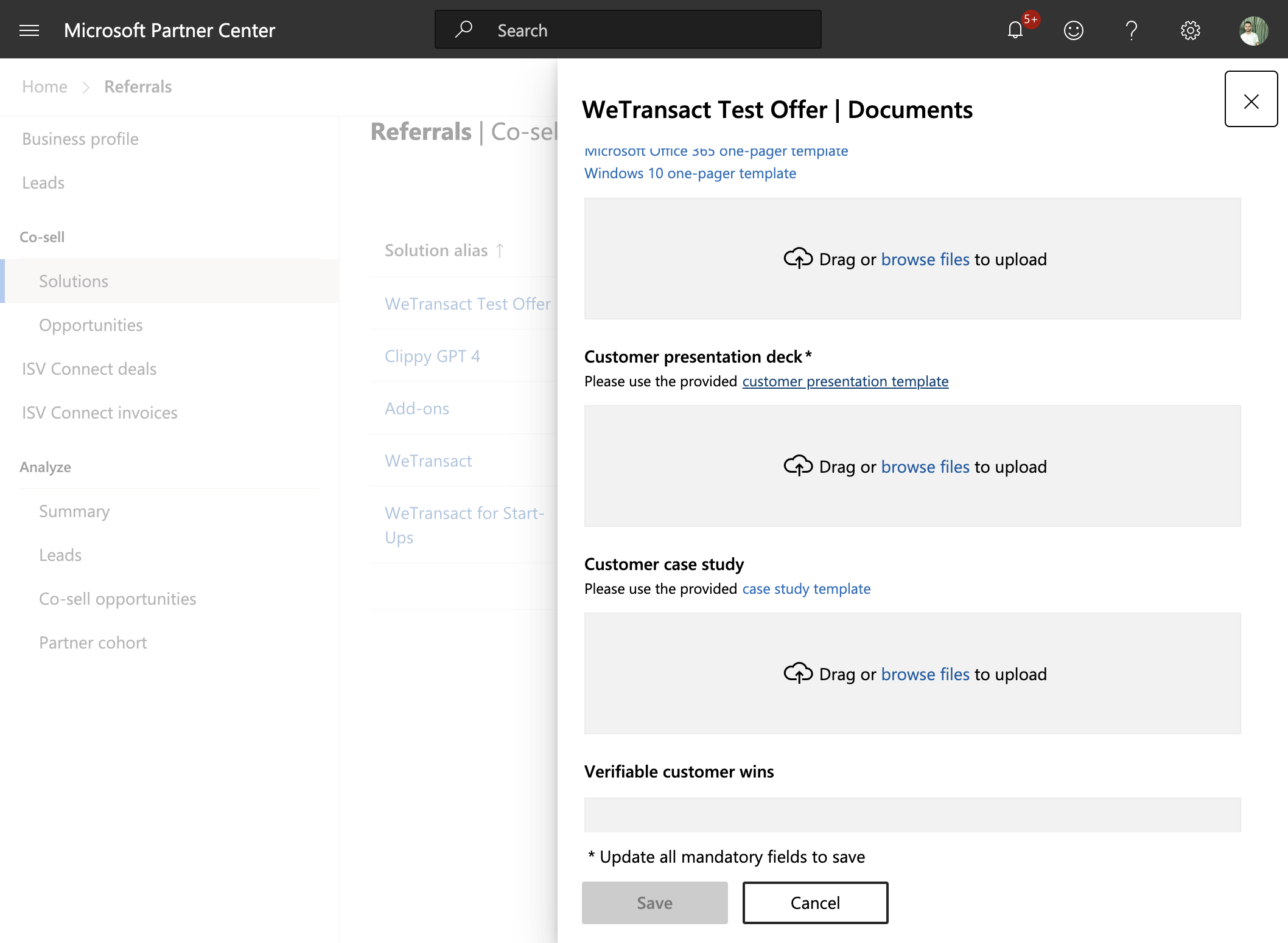Open the notifications bell
Viewport: 1288px width, 943px height.
click(1015, 30)
